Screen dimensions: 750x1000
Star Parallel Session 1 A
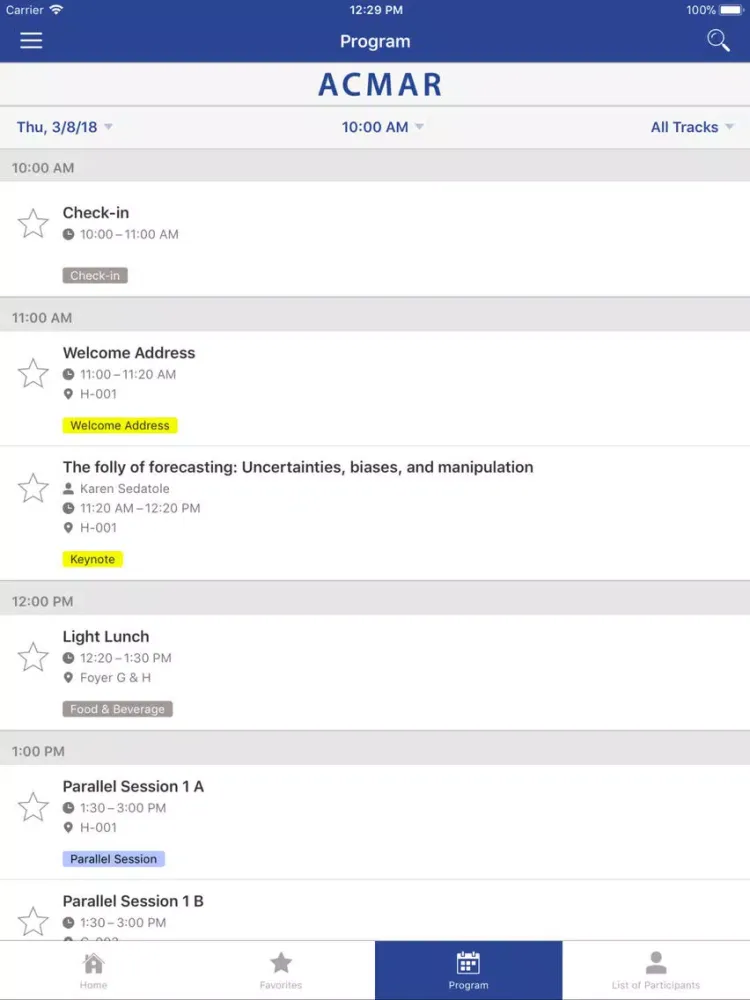tap(33, 807)
